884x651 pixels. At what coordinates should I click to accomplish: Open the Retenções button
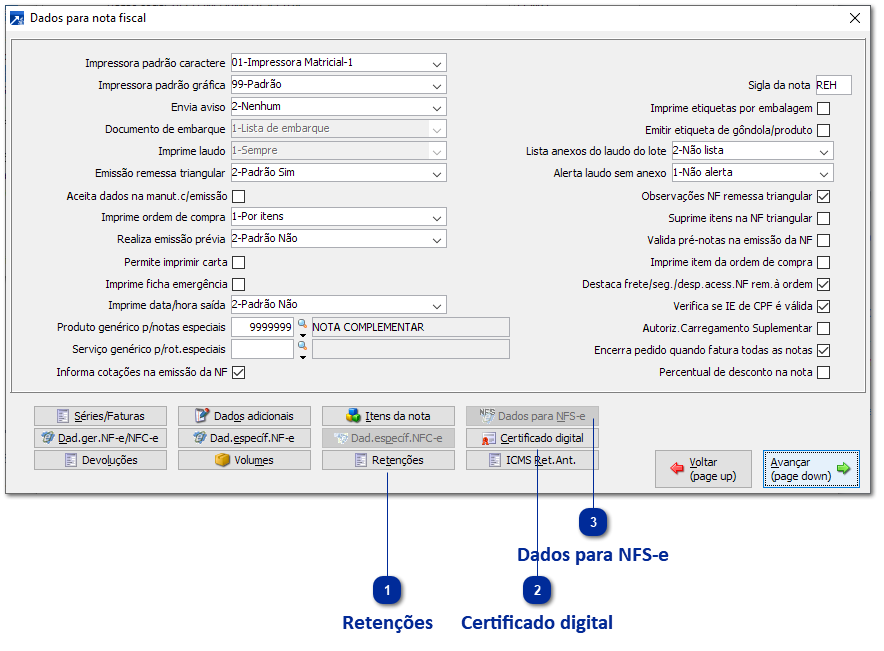(x=388, y=460)
